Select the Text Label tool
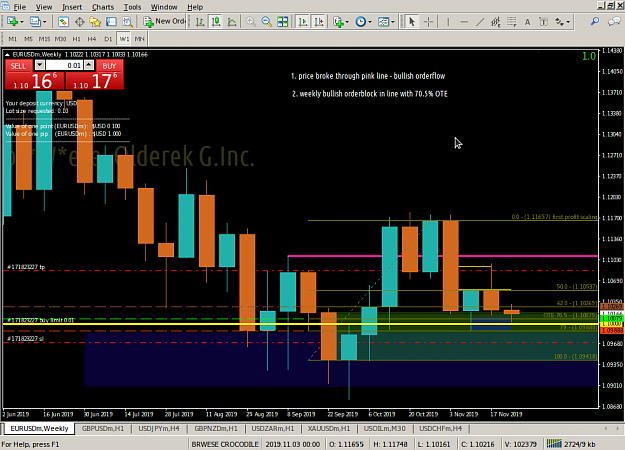This screenshot has width=625, height=450. pyautogui.click(x=543, y=22)
